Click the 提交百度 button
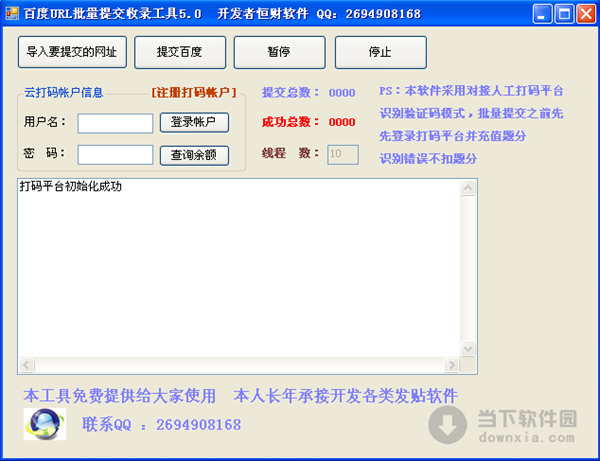Viewport: 600px width, 461px height. pos(180,52)
